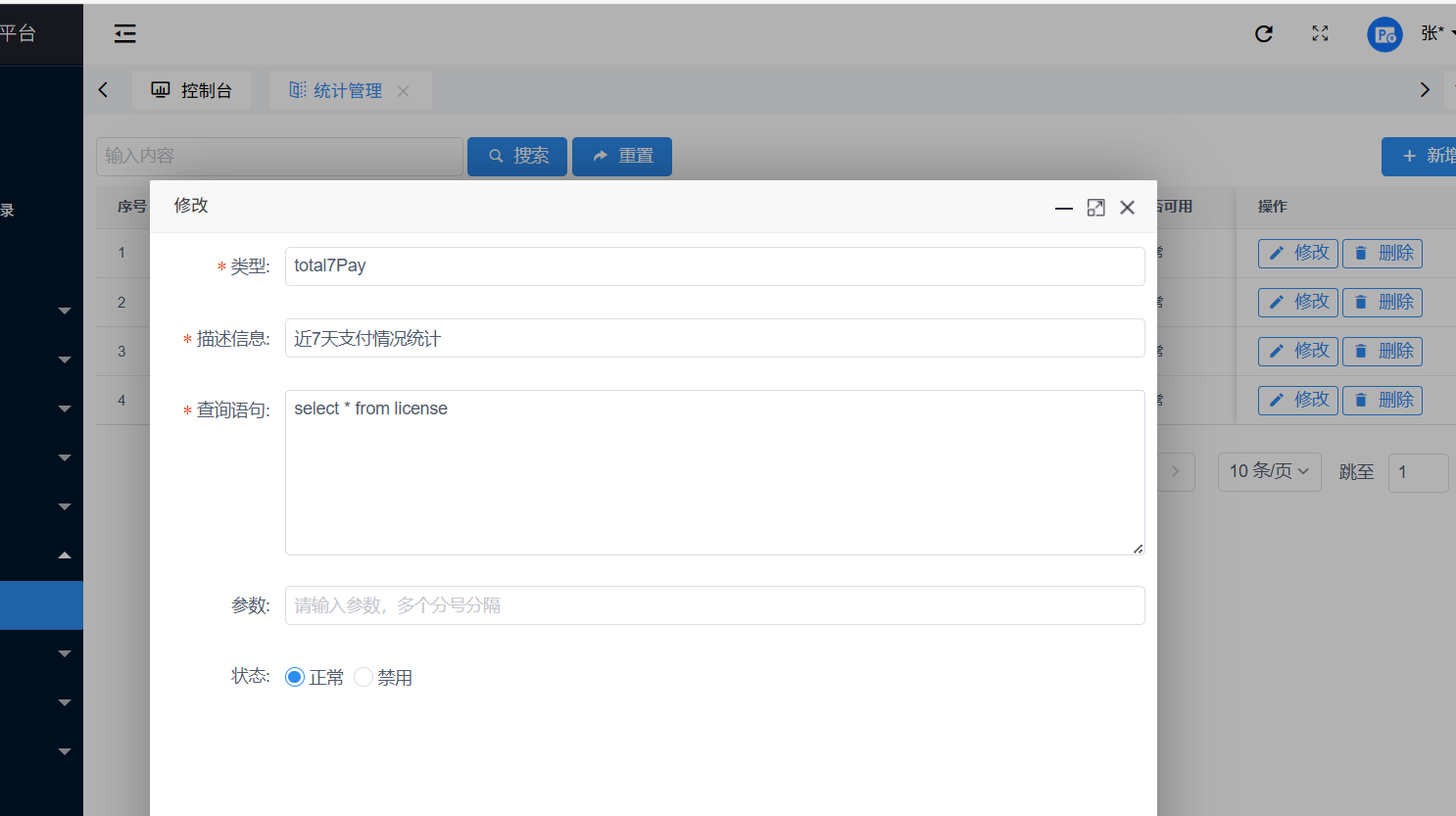Viewport: 1456px width, 816px height.
Task: Collapse the expanded sidebar menu group
Action: click(65, 555)
